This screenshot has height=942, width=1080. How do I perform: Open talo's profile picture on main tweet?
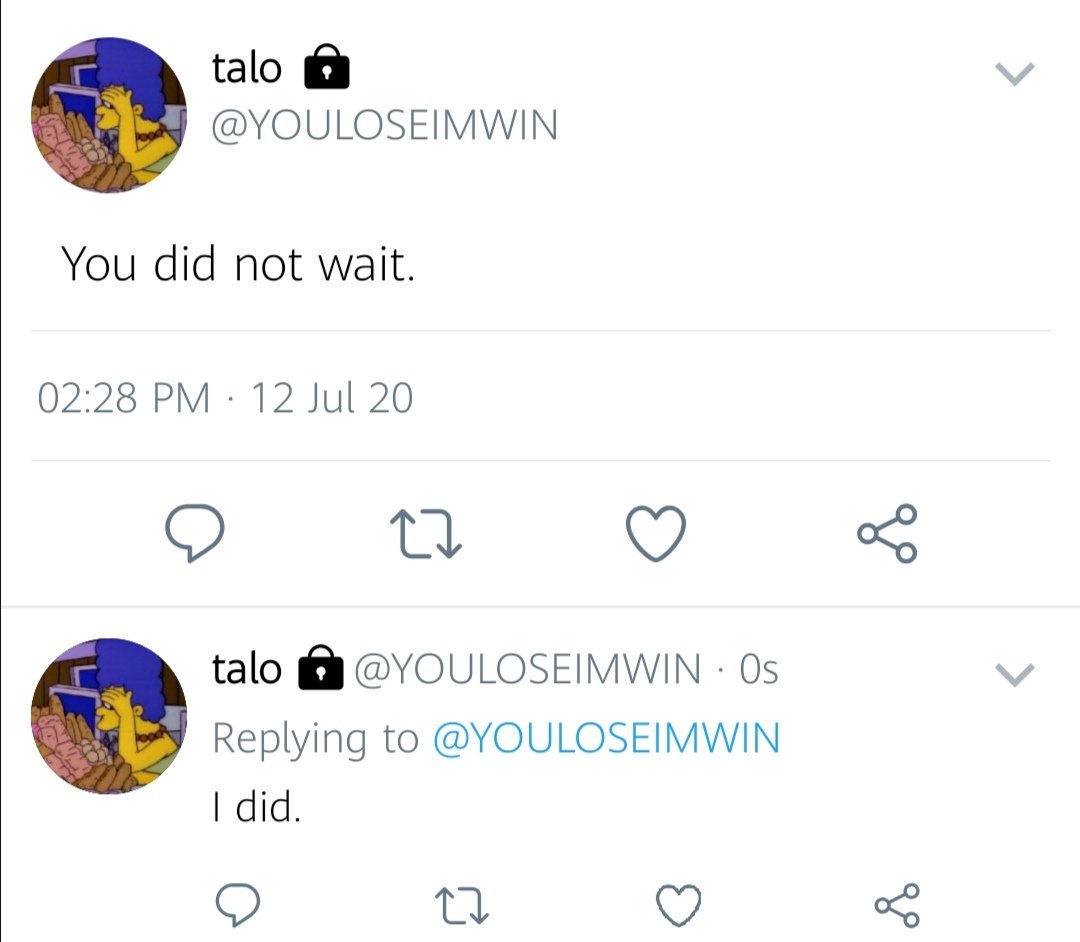[x=109, y=115]
